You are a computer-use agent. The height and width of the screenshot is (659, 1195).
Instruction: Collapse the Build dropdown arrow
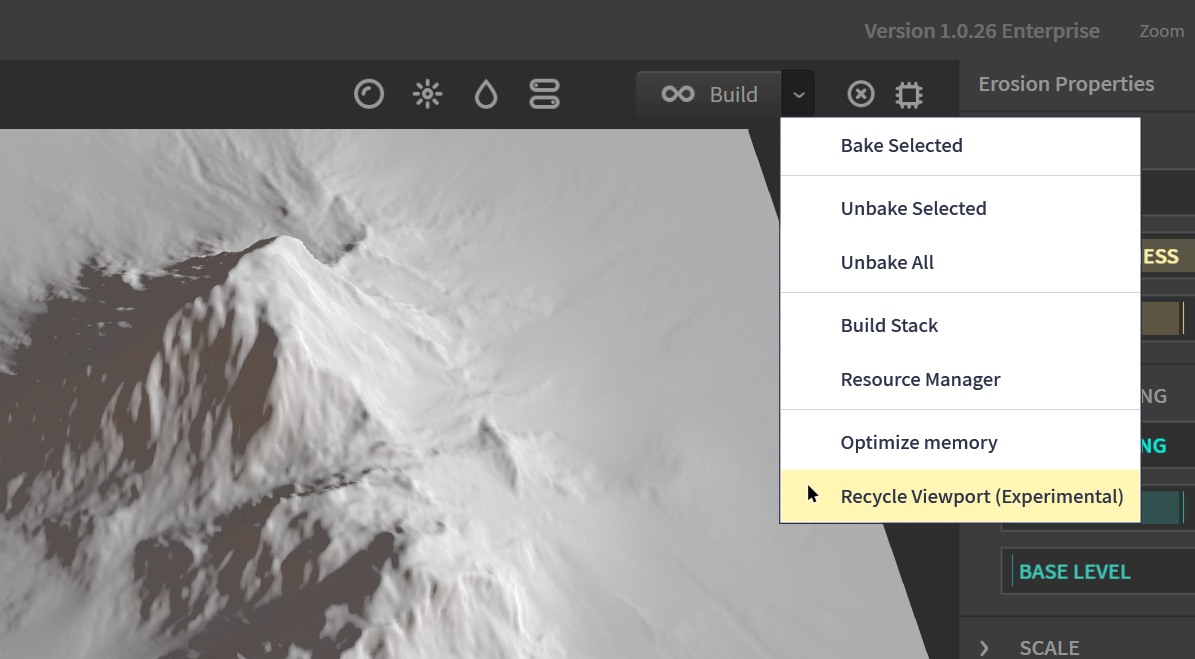798,95
